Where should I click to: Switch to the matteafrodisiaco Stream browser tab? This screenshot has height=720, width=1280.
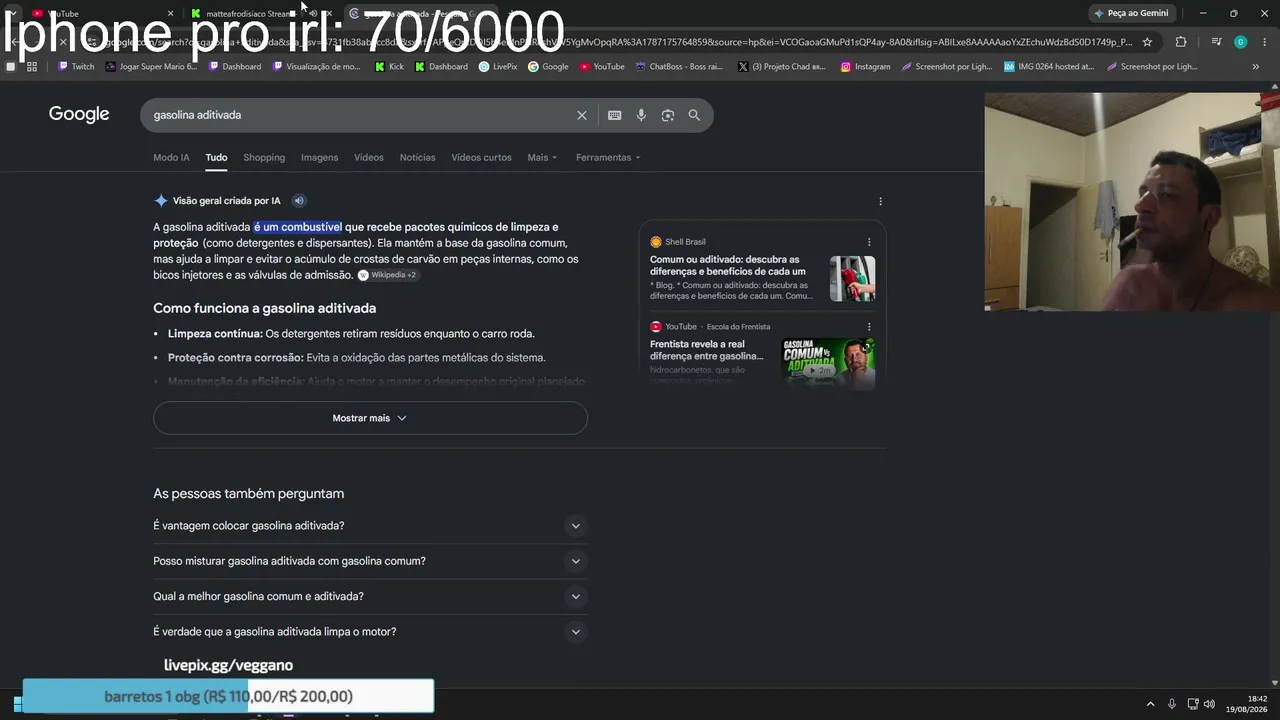point(250,14)
